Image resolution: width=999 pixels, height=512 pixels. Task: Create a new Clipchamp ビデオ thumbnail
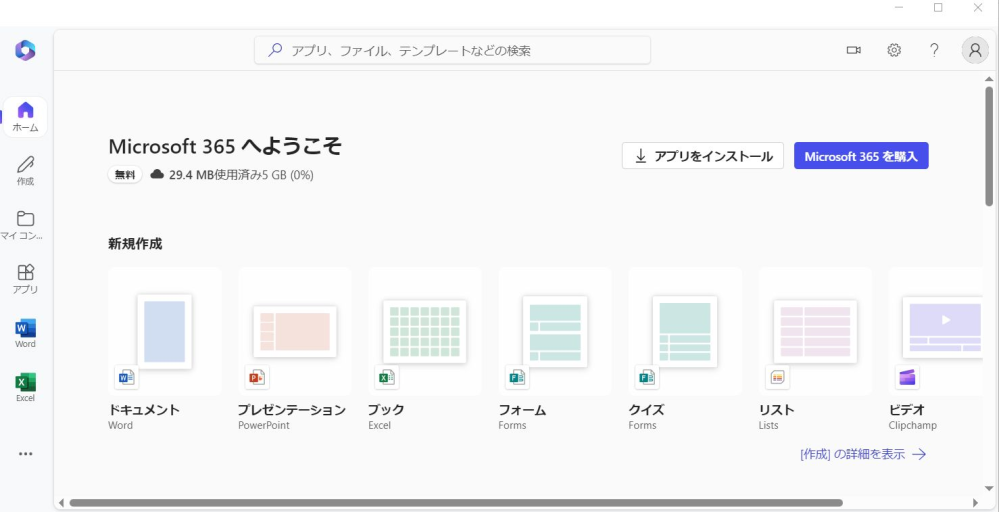[x=935, y=332]
